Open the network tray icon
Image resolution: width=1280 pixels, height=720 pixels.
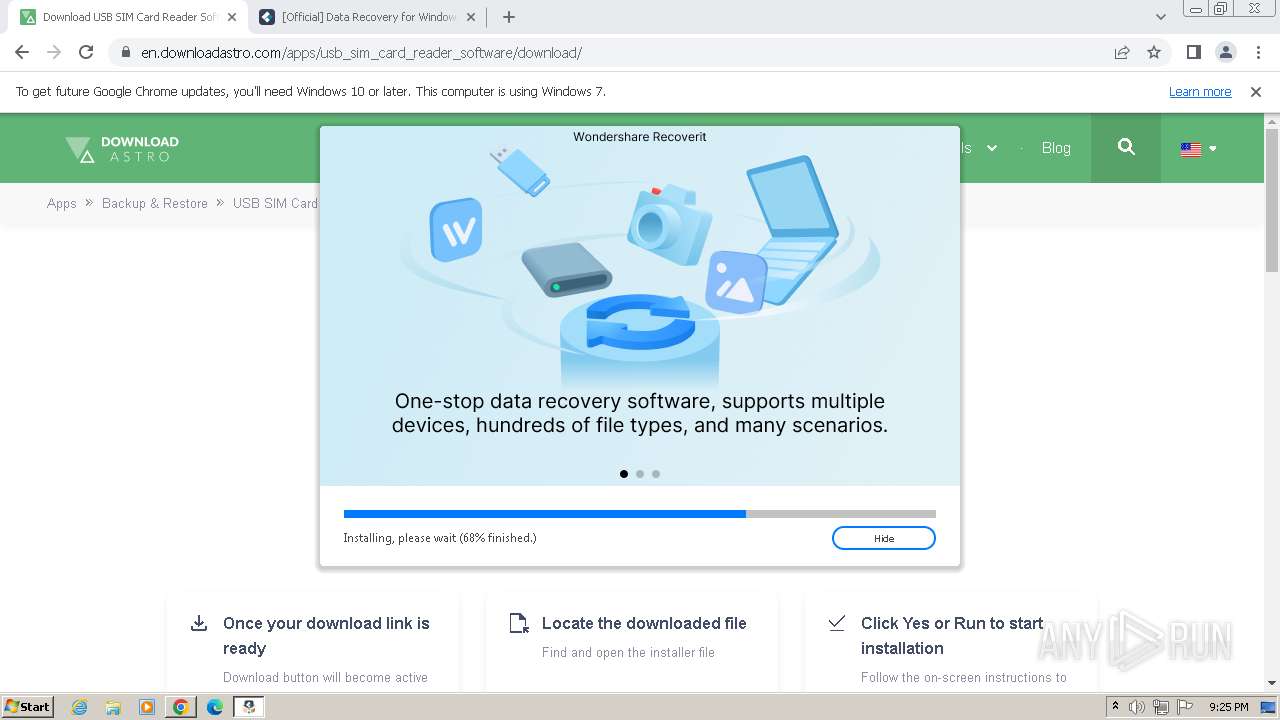point(1162,707)
